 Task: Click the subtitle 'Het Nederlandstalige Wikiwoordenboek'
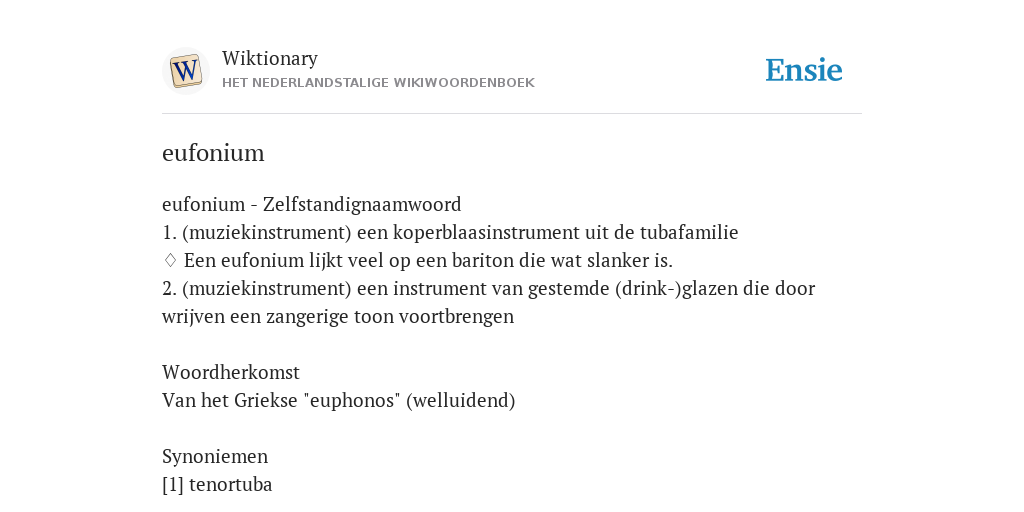pos(378,83)
